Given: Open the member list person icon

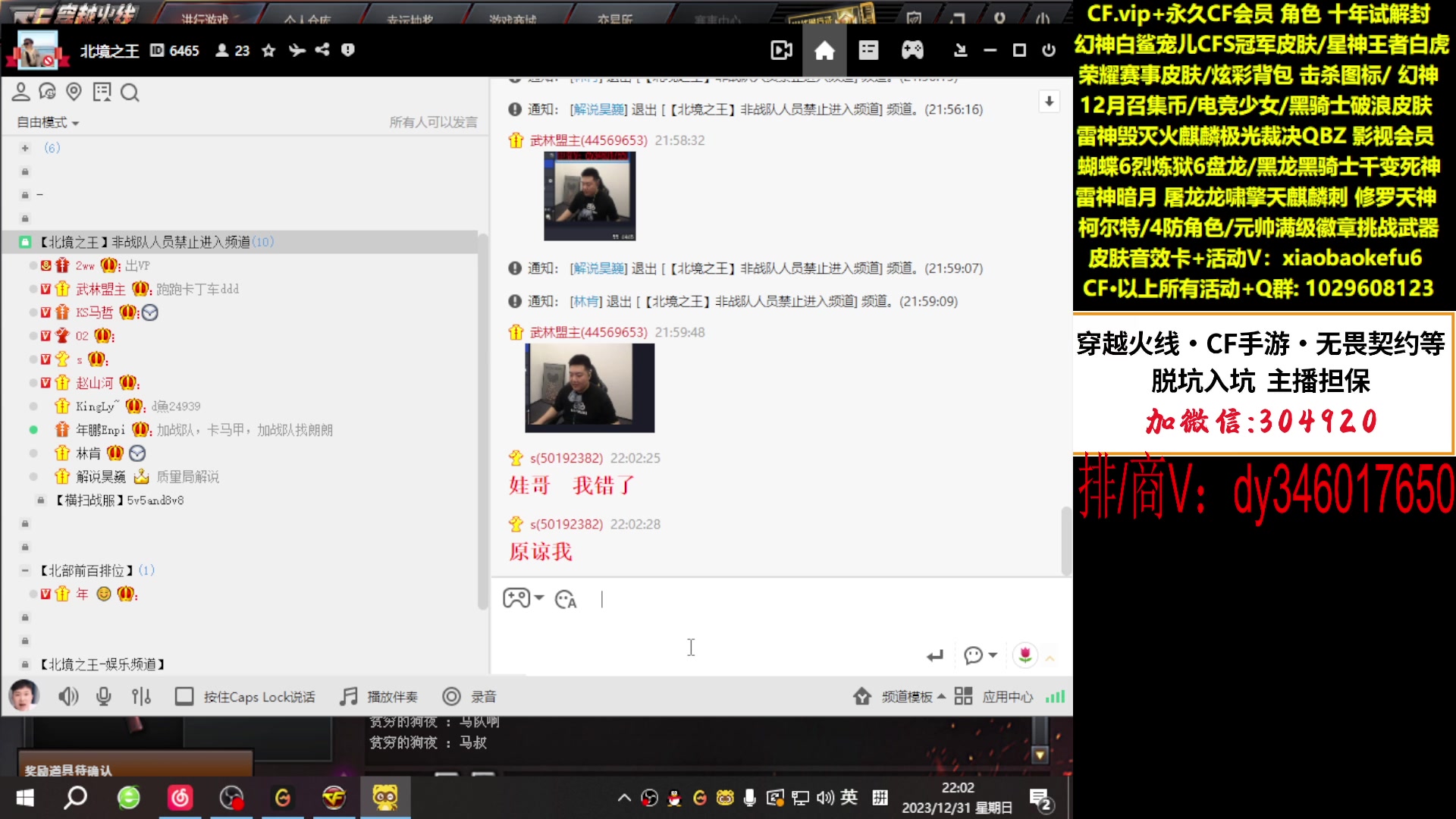Looking at the screenshot, I should [x=21, y=93].
